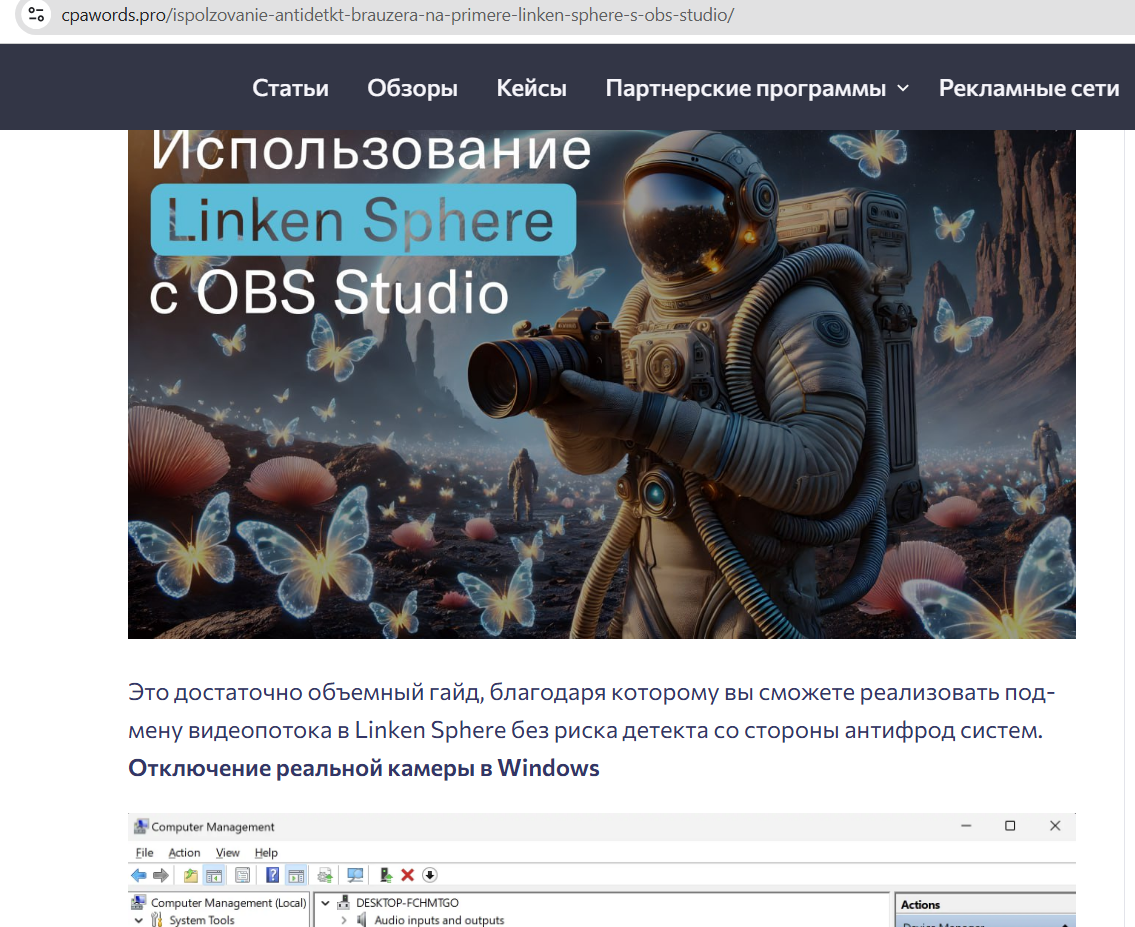This screenshot has width=1135, height=927.
Task: Select Audio inputs and outputs category
Action: point(439,920)
